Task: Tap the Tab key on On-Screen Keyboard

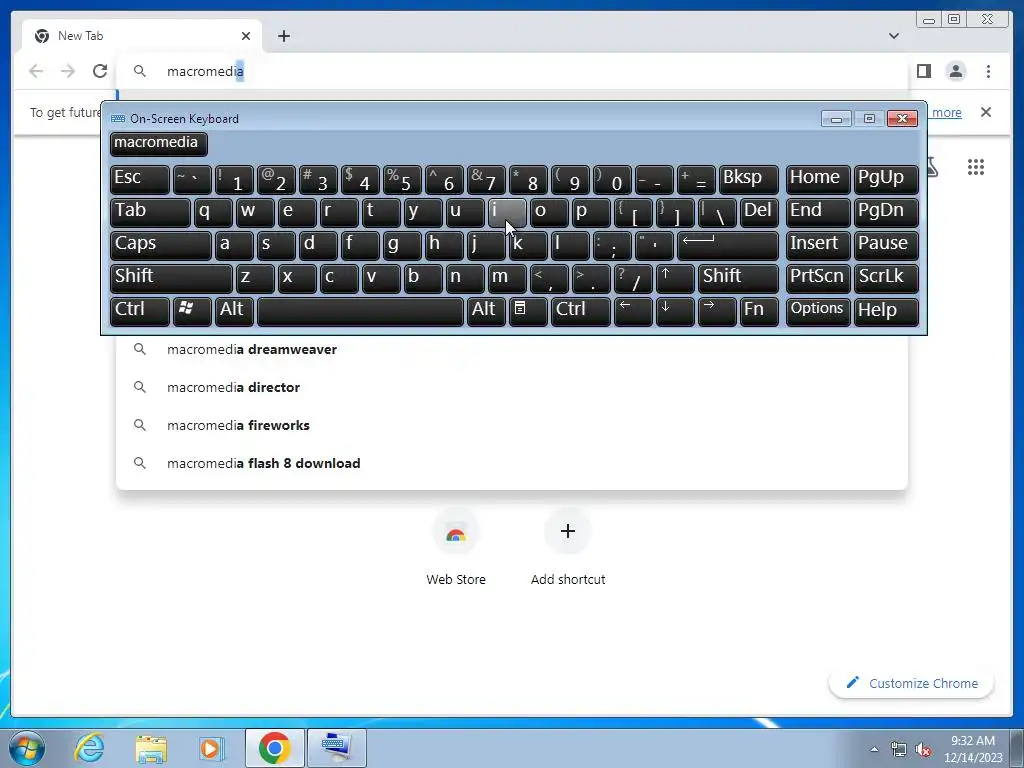Action: coord(150,212)
